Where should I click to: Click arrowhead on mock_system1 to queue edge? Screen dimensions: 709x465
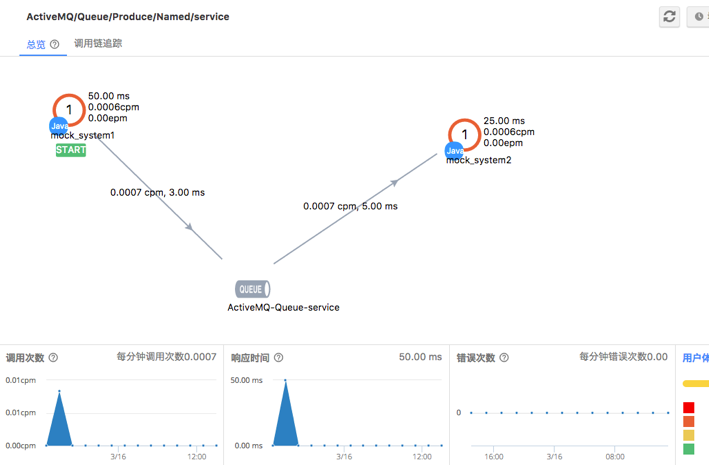189,226
